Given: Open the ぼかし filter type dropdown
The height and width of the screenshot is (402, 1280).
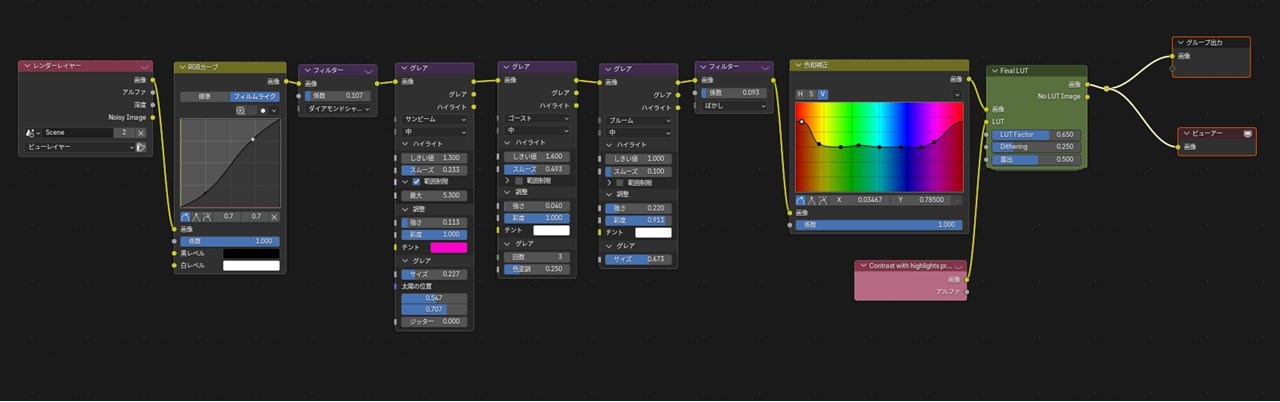Looking at the screenshot, I should (735, 105).
